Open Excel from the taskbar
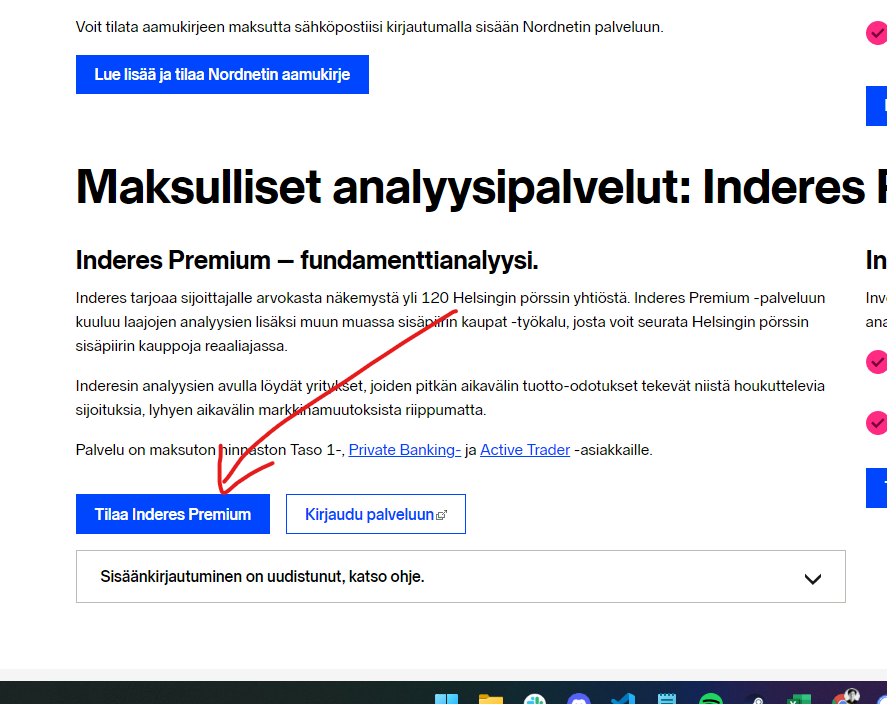887x704 pixels. pyautogui.click(x=799, y=699)
